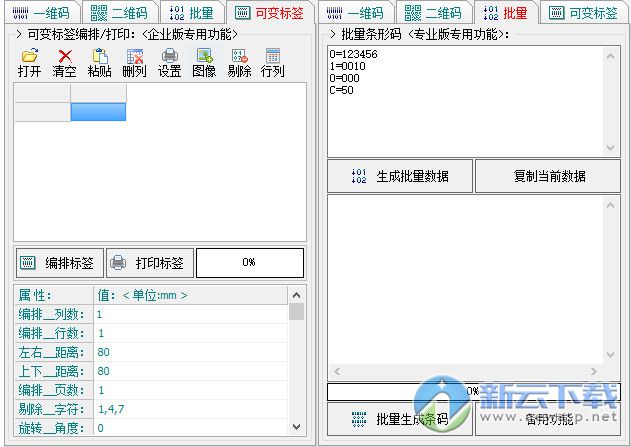The height and width of the screenshot is (447, 631).
Task: Click the first grid column header cell
Action: coord(42,93)
